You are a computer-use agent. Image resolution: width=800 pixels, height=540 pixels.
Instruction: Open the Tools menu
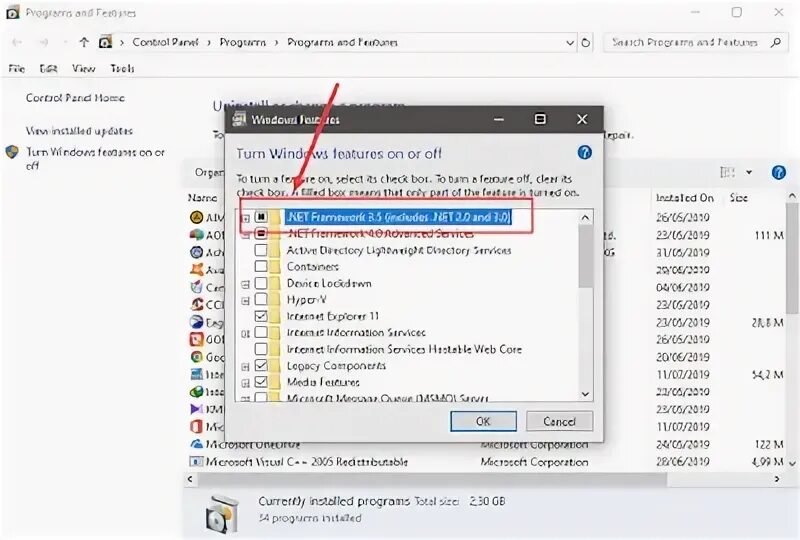(x=122, y=68)
